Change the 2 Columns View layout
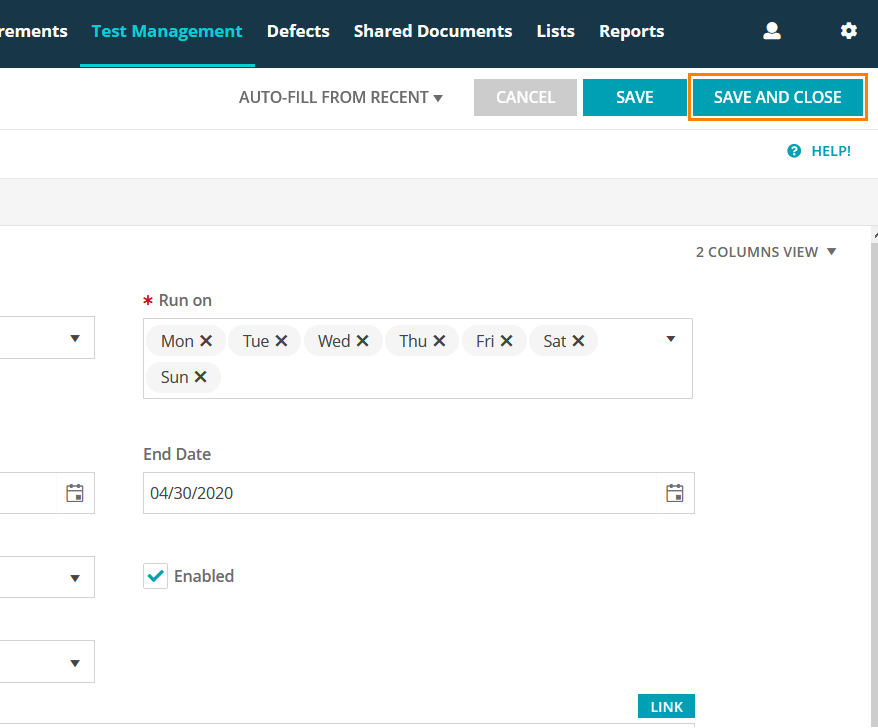The image size is (878, 728). (x=766, y=252)
